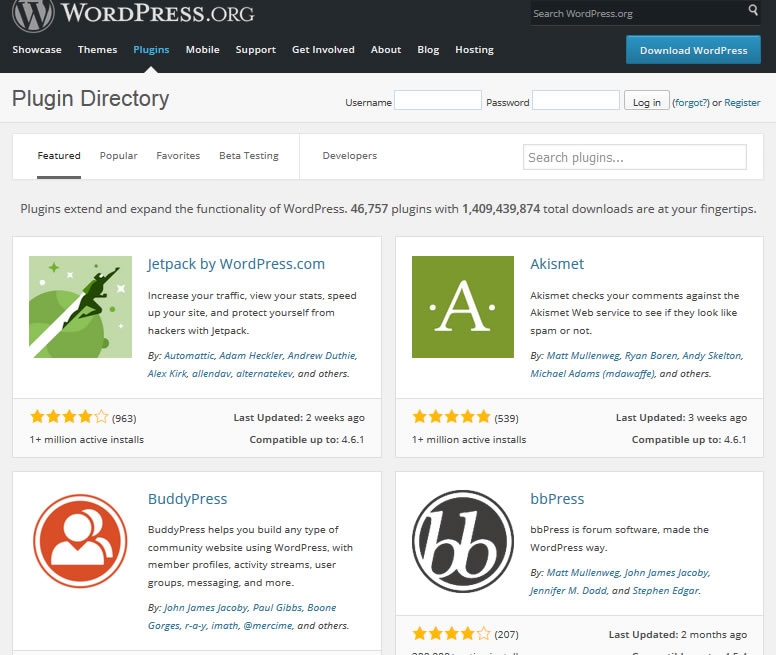Open the bbPress title link
Screen dimensions: 776x655
557,499
